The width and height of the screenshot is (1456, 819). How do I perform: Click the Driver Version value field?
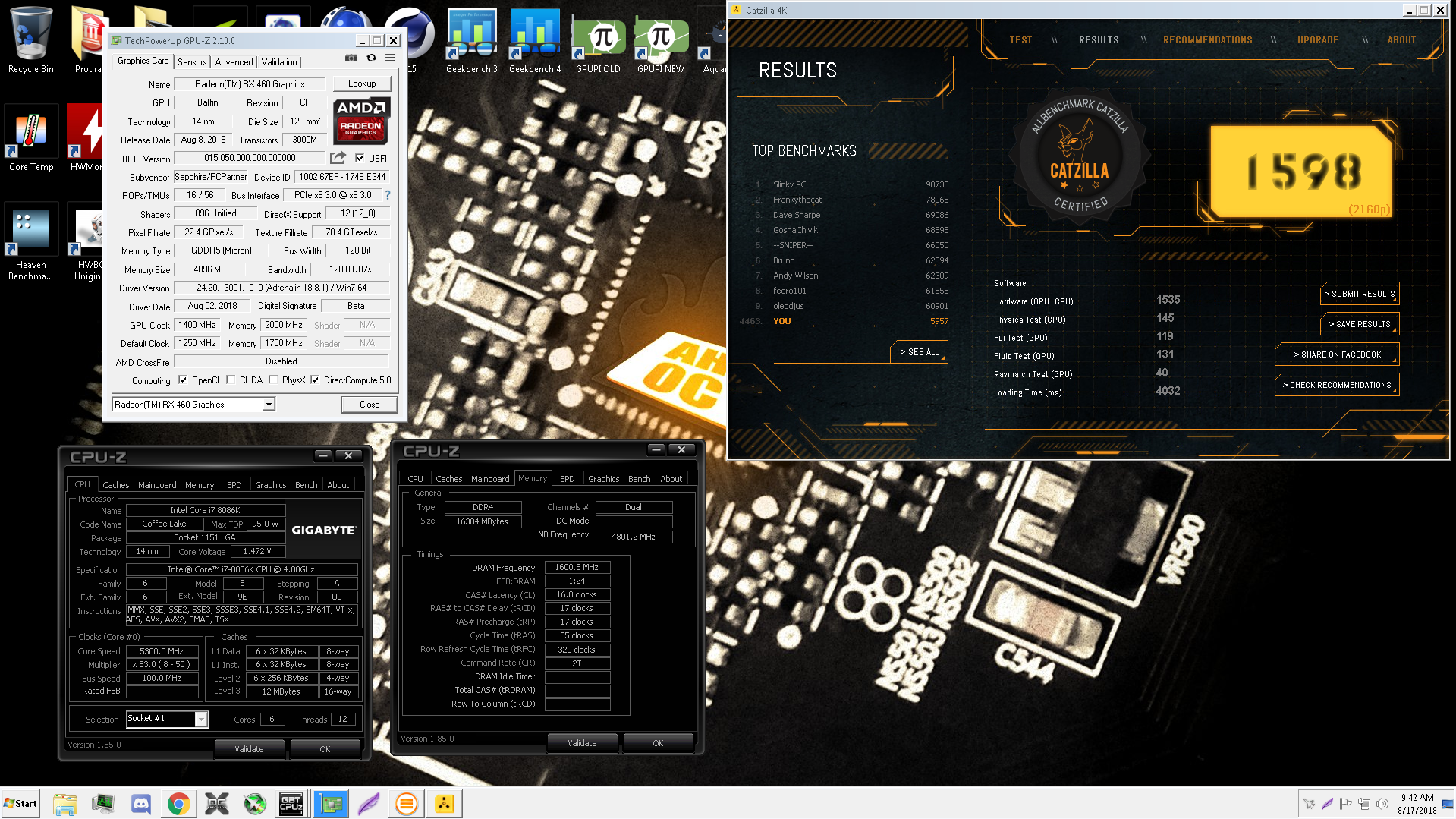[x=281, y=288]
